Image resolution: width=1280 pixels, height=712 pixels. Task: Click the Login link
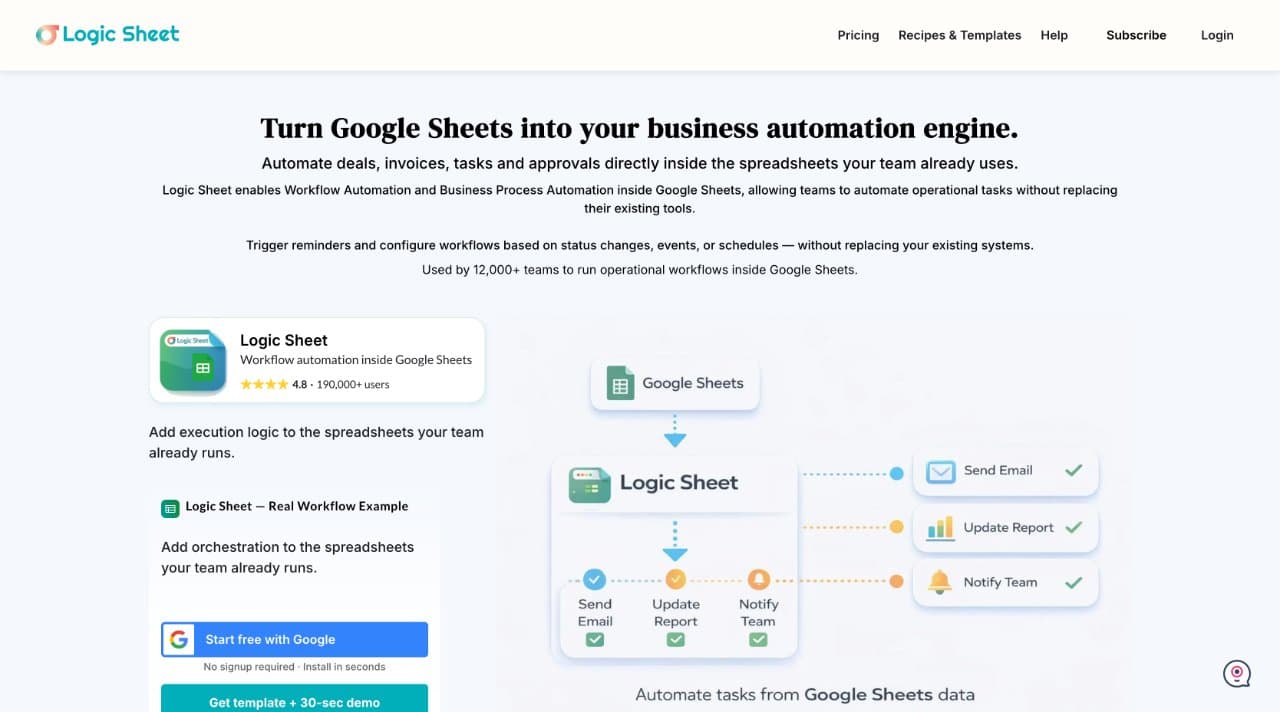pyautogui.click(x=1217, y=35)
